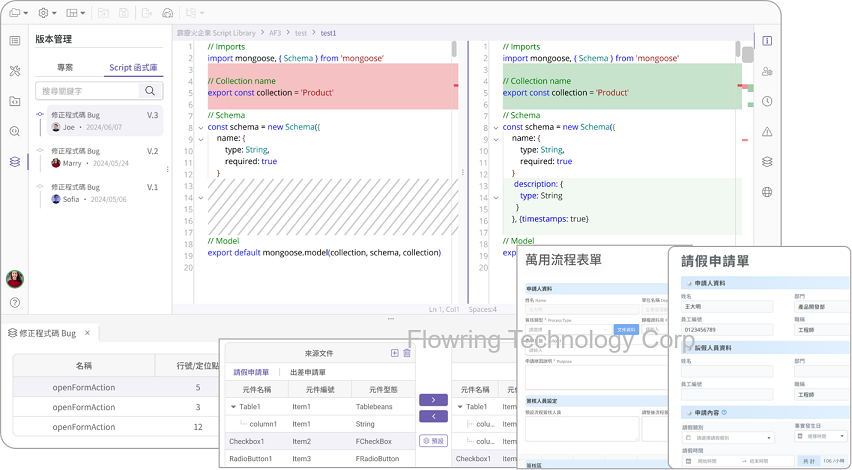852x470 pixels.
Task: Click the history clock icon on right sidebar
Action: coord(767,101)
